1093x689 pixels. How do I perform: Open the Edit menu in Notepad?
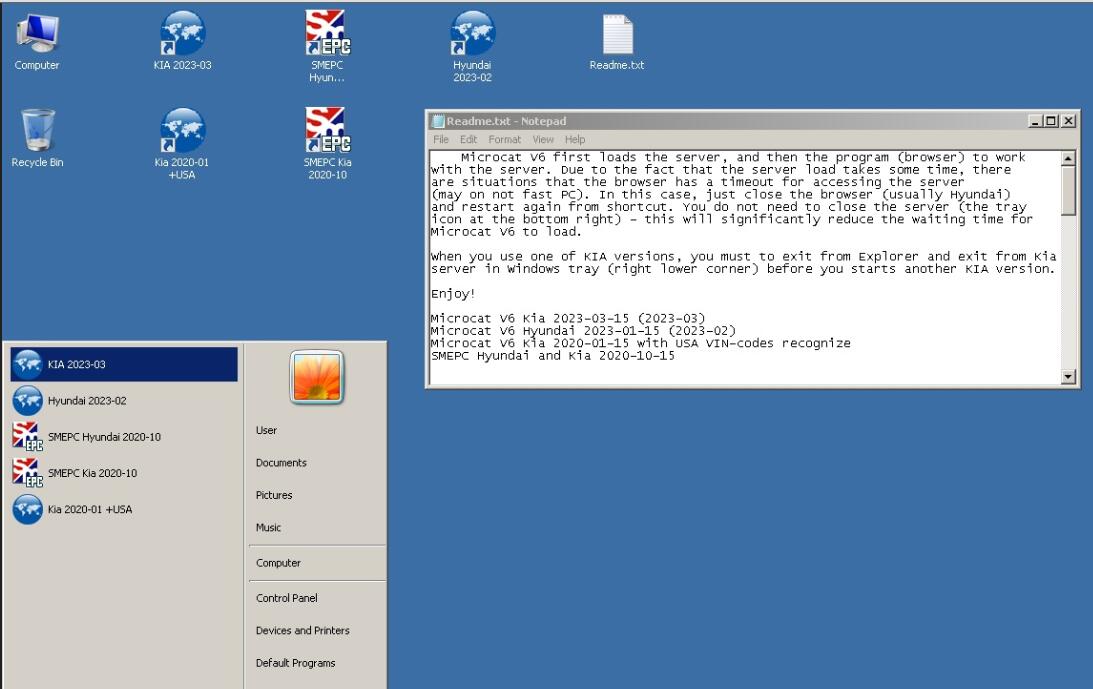click(x=468, y=139)
